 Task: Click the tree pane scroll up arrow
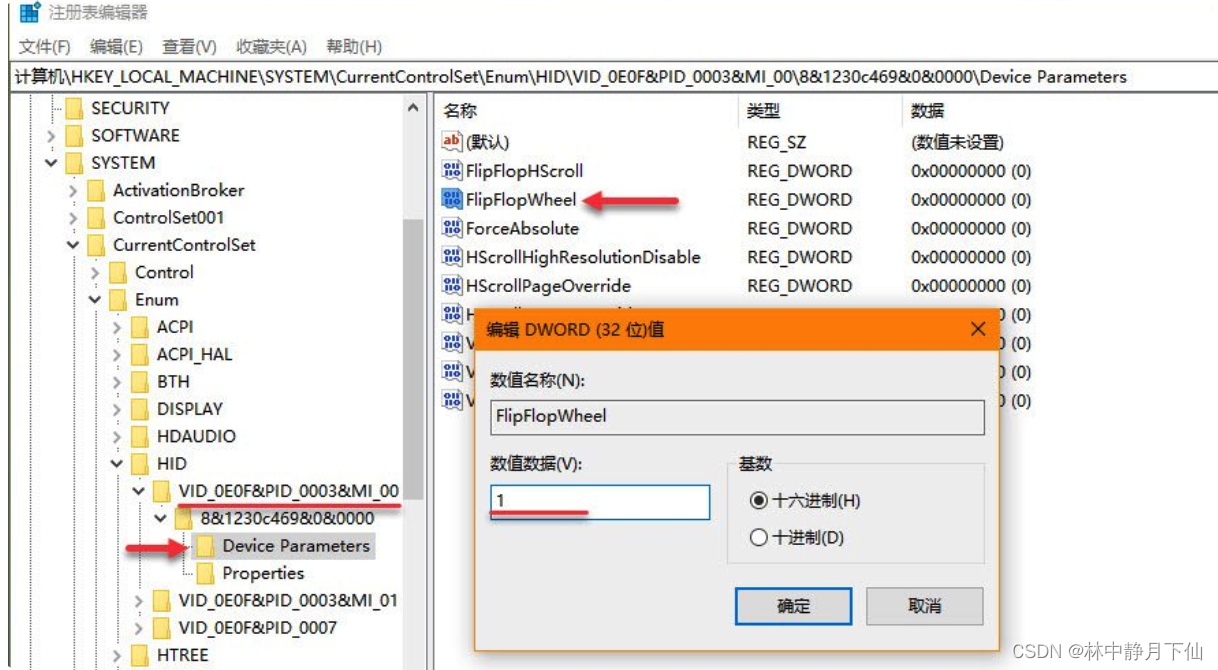click(x=414, y=107)
